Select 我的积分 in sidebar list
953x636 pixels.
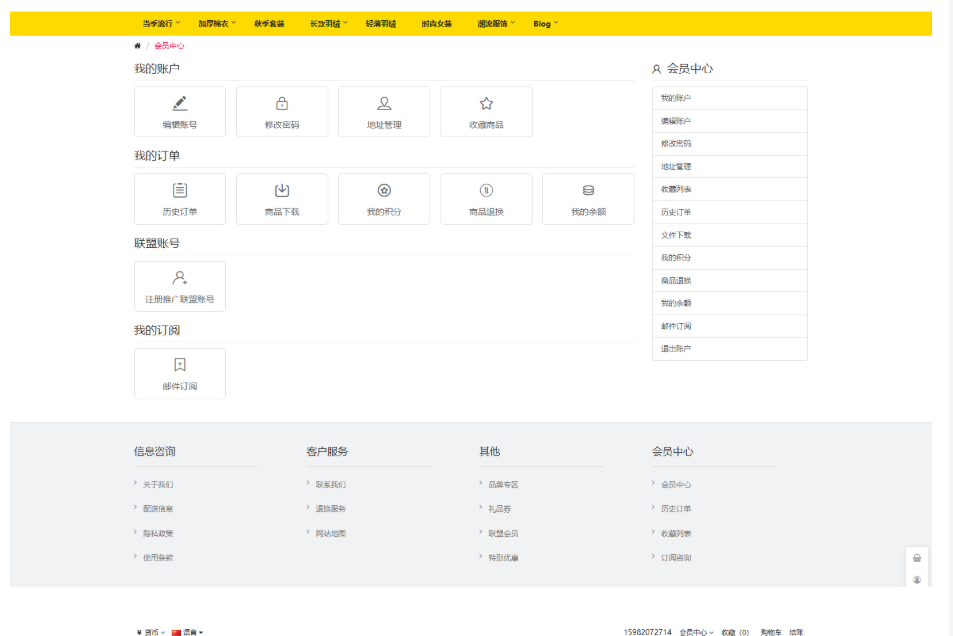(730, 258)
